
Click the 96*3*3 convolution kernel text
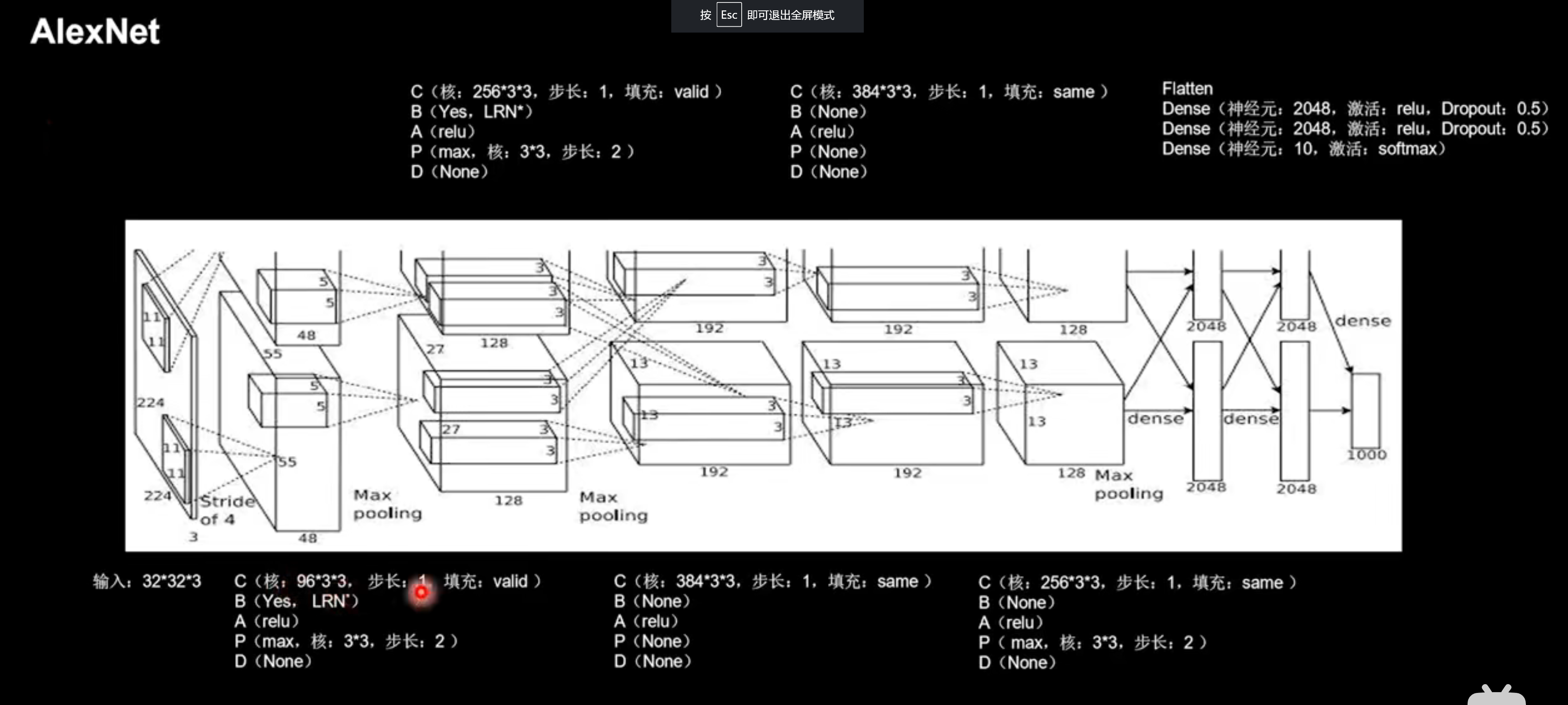click(x=321, y=581)
